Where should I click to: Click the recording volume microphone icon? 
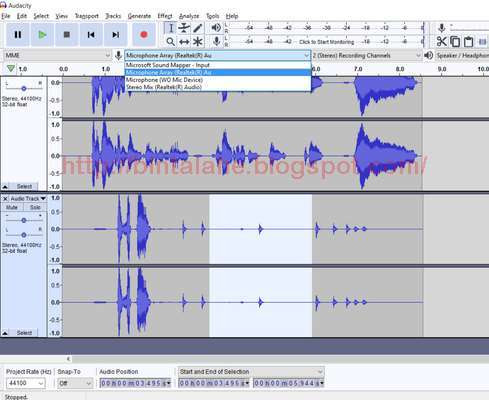click(x=442, y=28)
